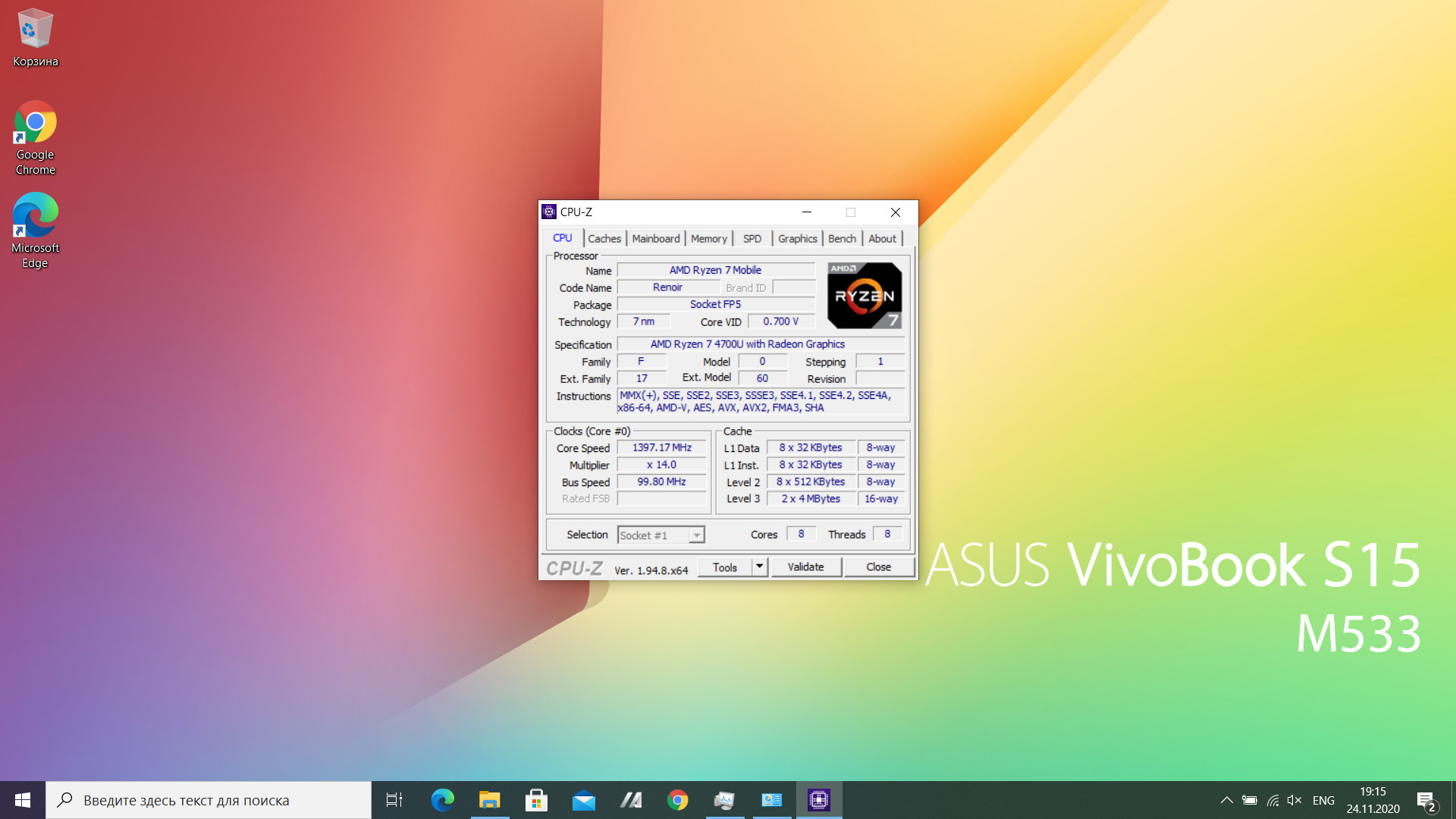Show hidden system tray icons
This screenshot has height=819, width=1456.
click(x=1226, y=800)
